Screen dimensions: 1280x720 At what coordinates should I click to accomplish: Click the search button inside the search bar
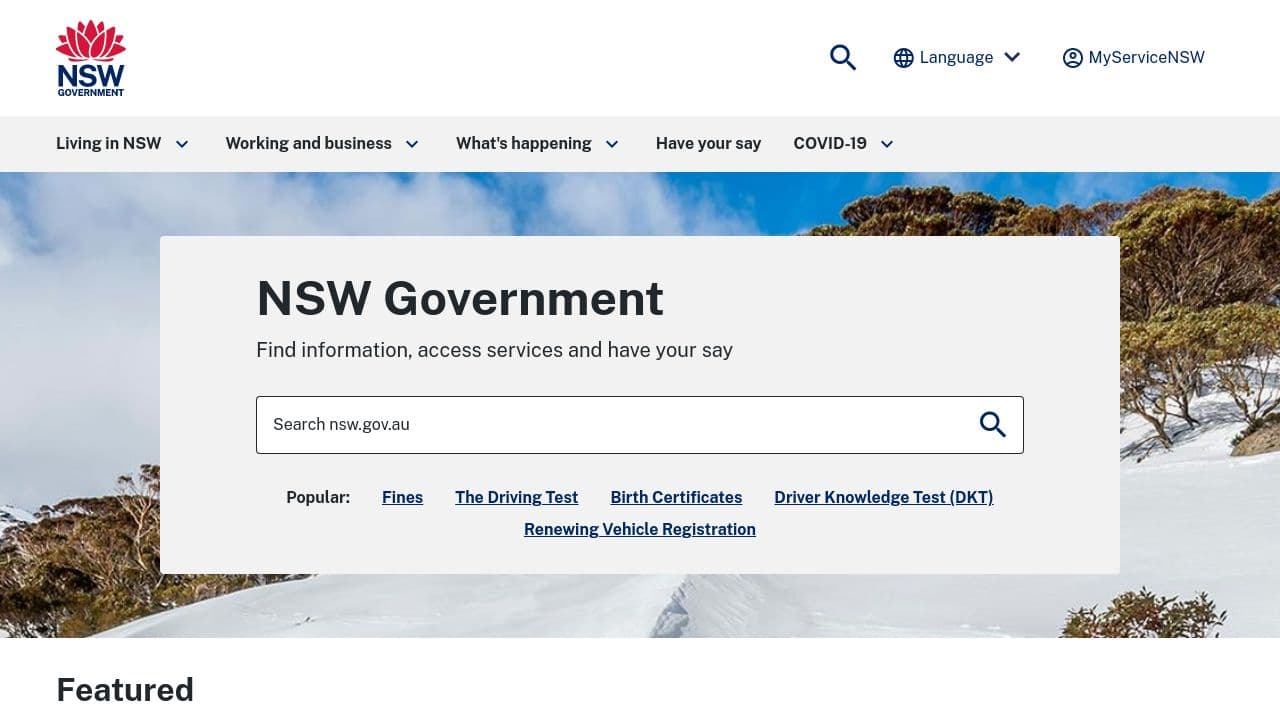point(992,424)
